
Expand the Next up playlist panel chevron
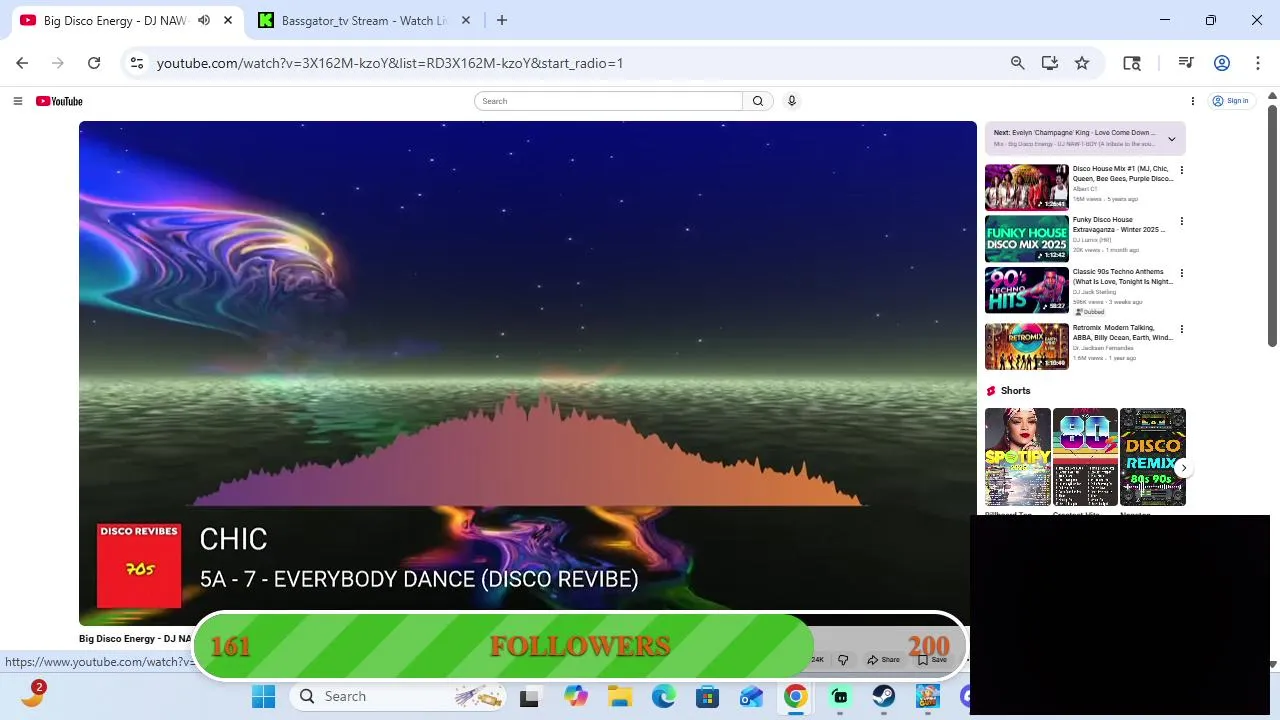(x=1172, y=139)
